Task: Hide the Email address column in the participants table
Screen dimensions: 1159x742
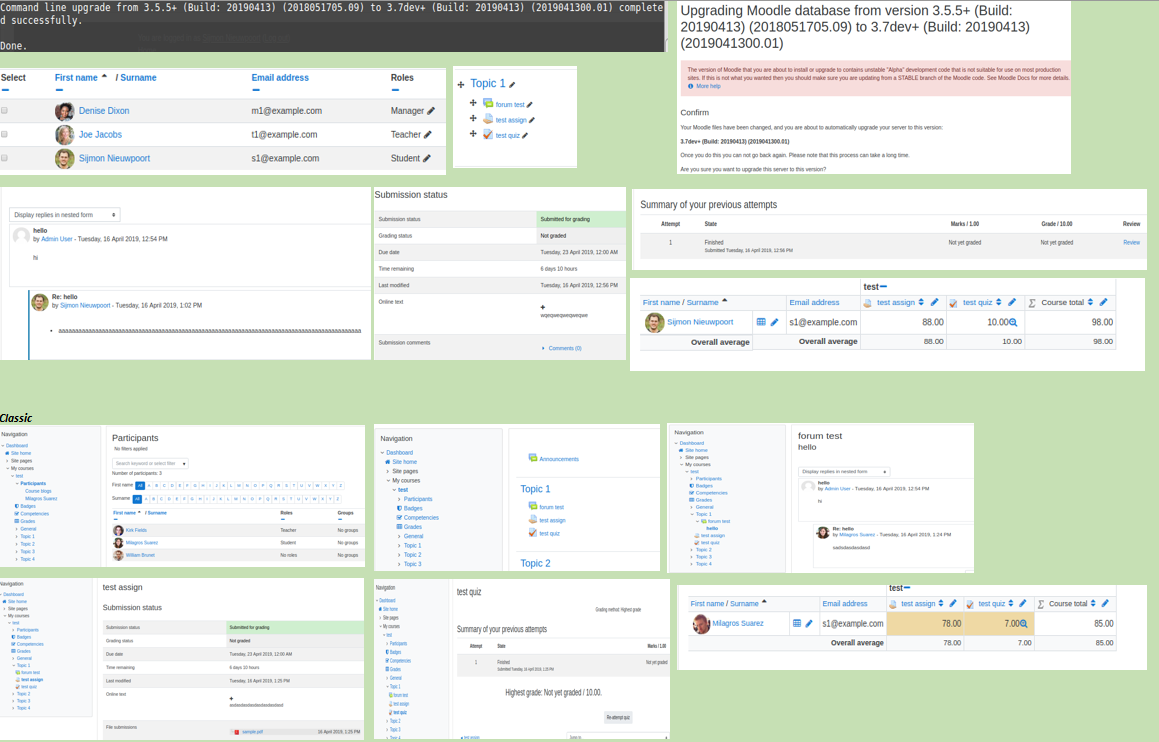Action: click(256, 90)
